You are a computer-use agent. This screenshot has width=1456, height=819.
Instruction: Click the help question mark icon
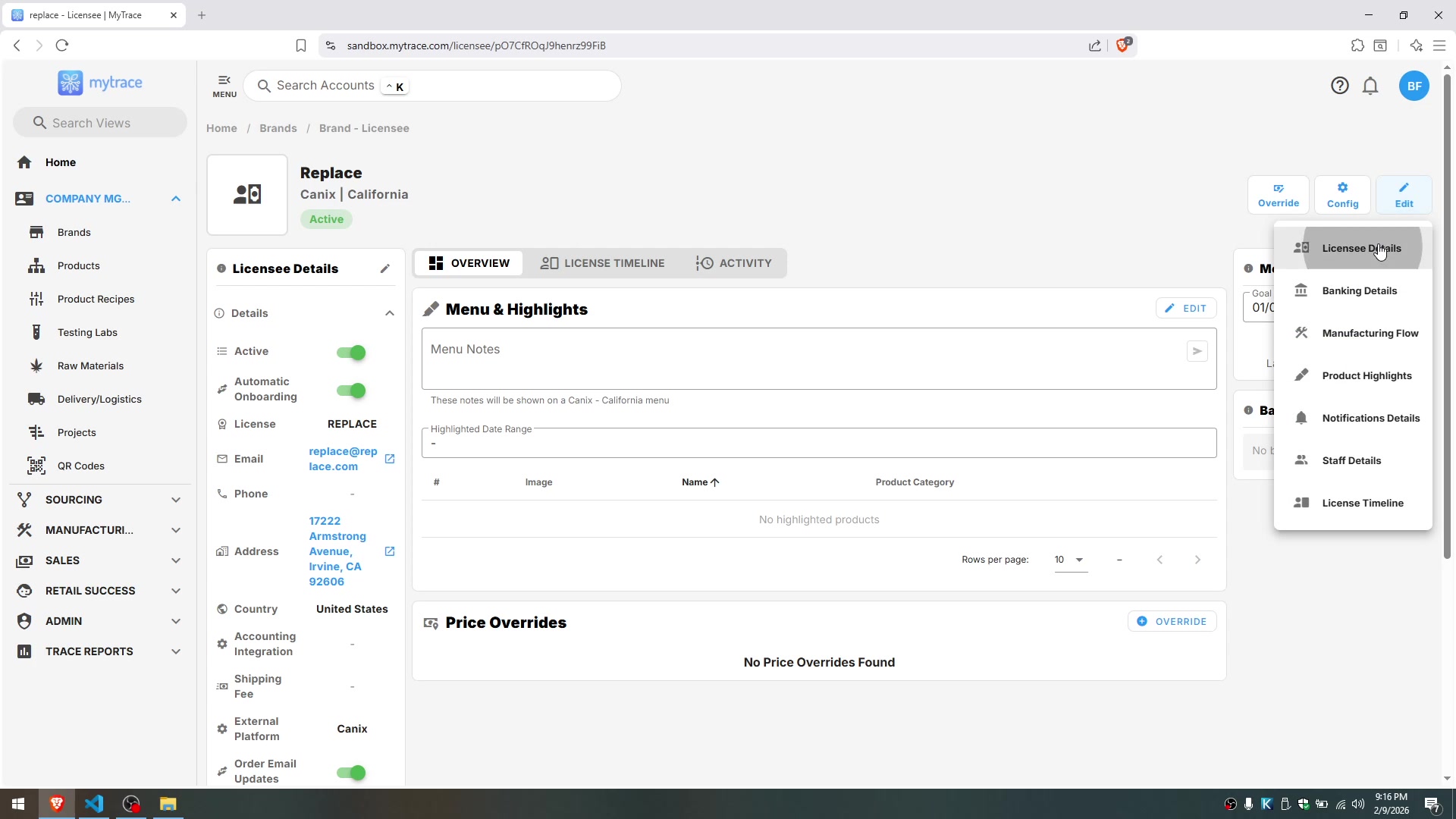[x=1339, y=86]
